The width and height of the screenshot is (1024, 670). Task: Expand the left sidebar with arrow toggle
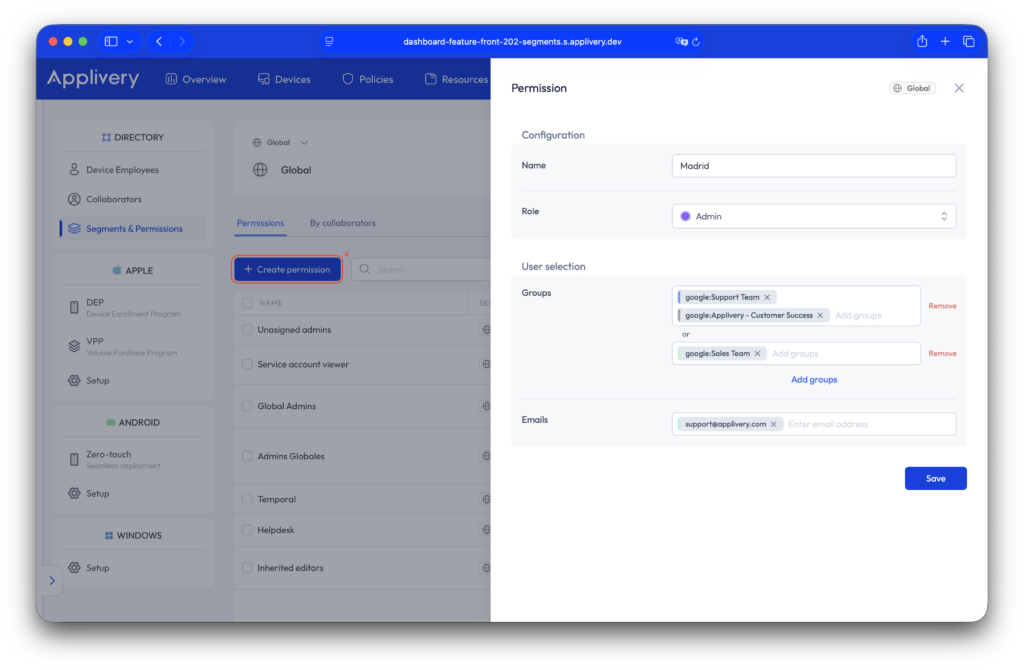(x=52, y=580)
